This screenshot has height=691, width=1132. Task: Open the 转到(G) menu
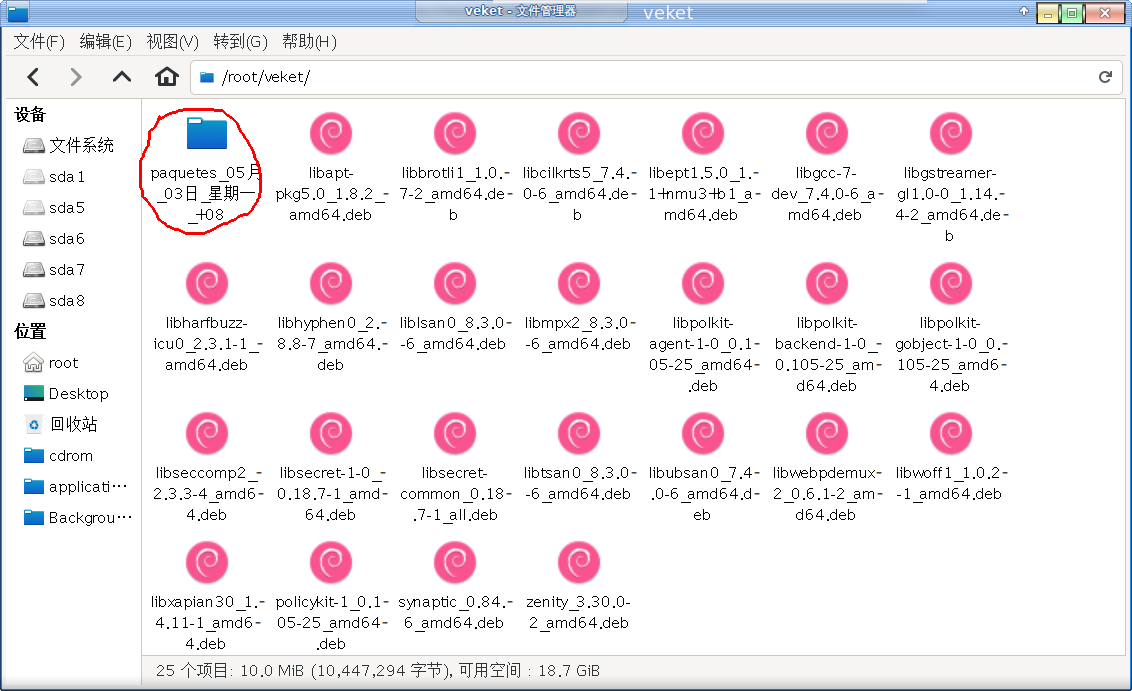pos(240,42)
